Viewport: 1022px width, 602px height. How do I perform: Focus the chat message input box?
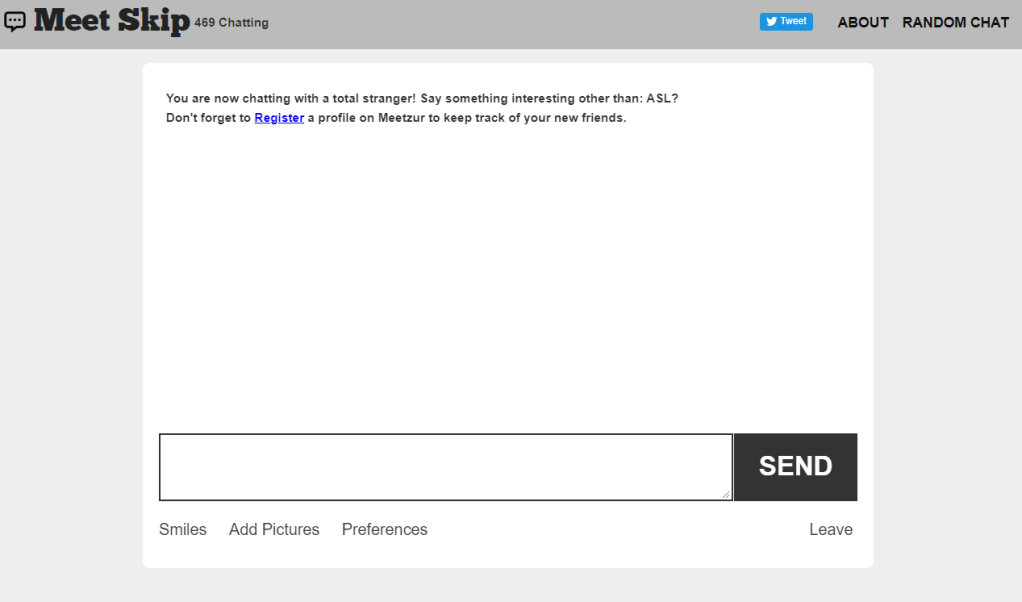(x=445, y=466)
